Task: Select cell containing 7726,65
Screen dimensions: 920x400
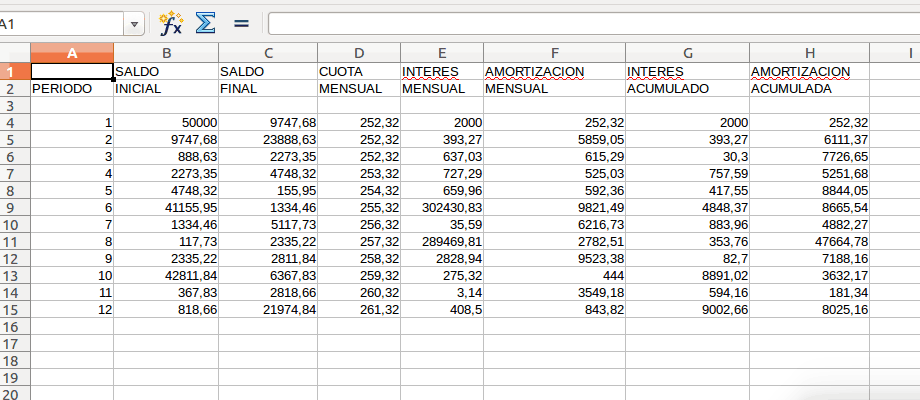Action: pyautogui.click(x=810, y=157)
